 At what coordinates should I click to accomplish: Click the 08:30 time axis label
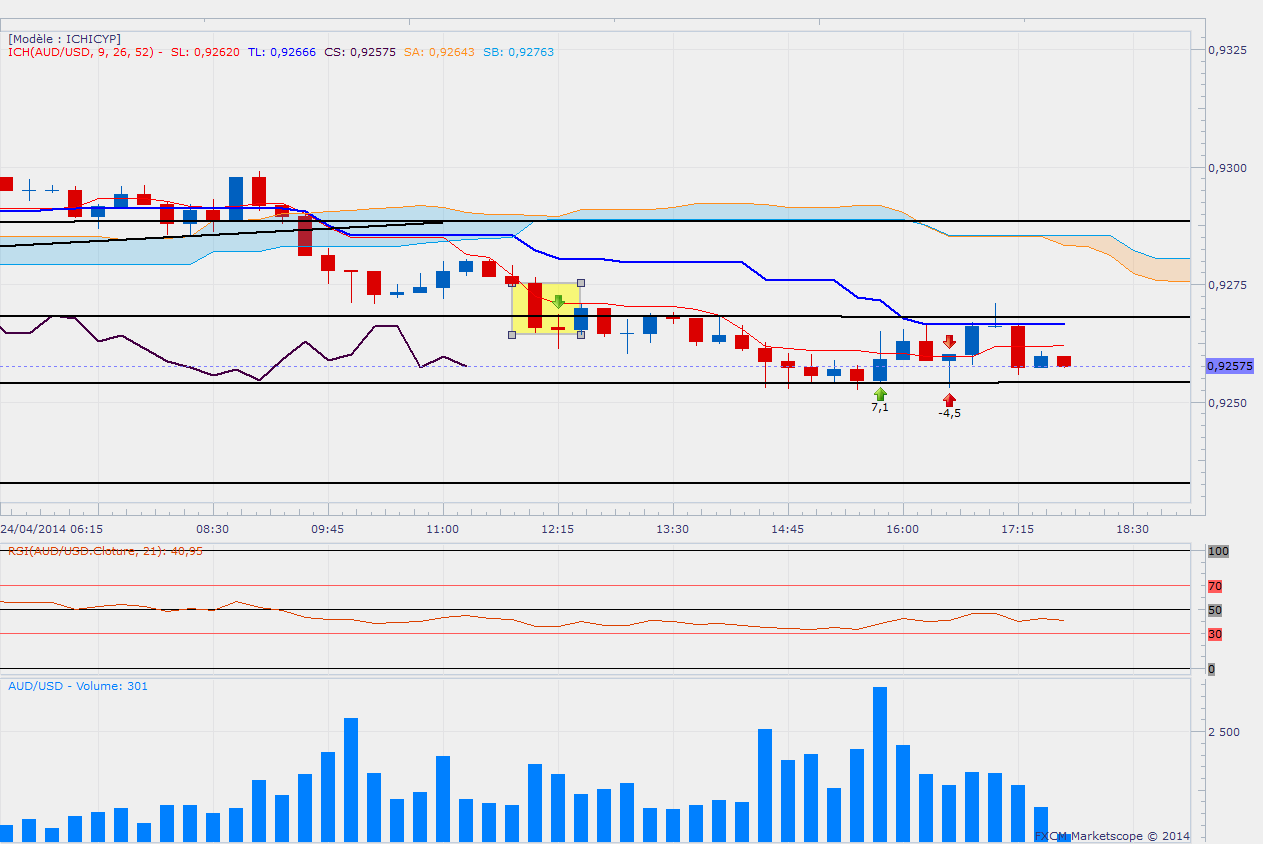click(x=213, y=528)
